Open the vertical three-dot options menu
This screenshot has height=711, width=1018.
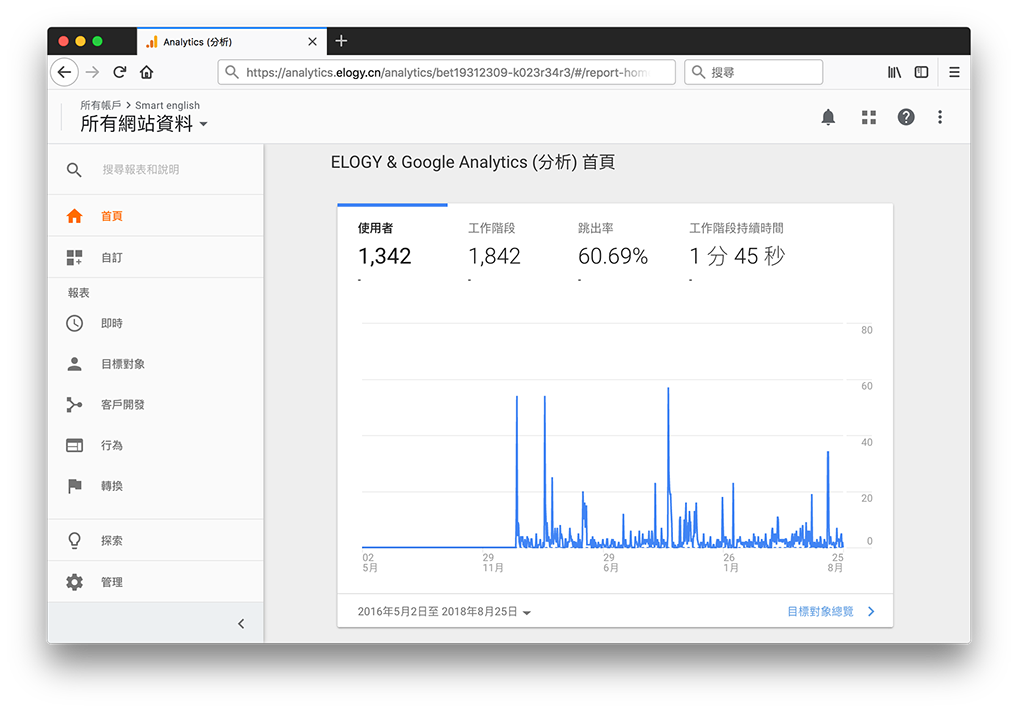coord(939,117)
